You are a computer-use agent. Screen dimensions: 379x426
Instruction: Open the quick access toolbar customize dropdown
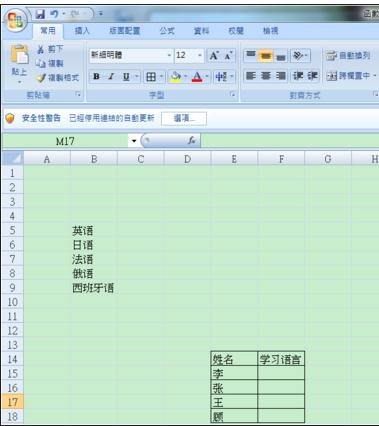point(100,14)
